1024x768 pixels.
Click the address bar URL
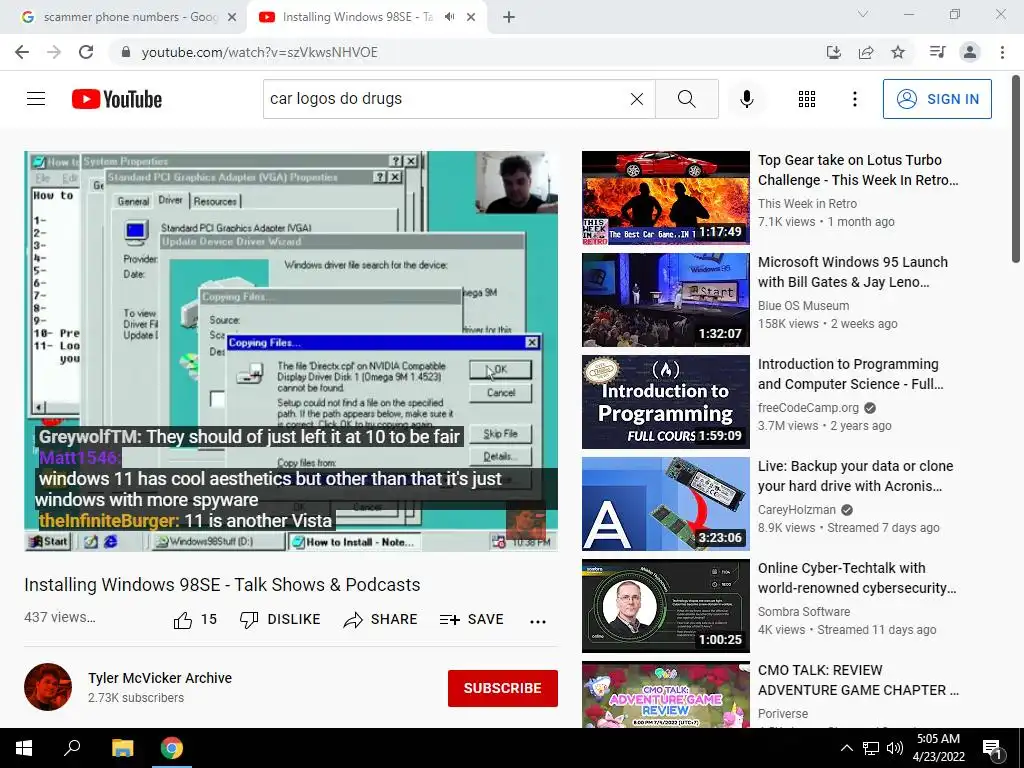pyautogui.click(x=260, y=52)
